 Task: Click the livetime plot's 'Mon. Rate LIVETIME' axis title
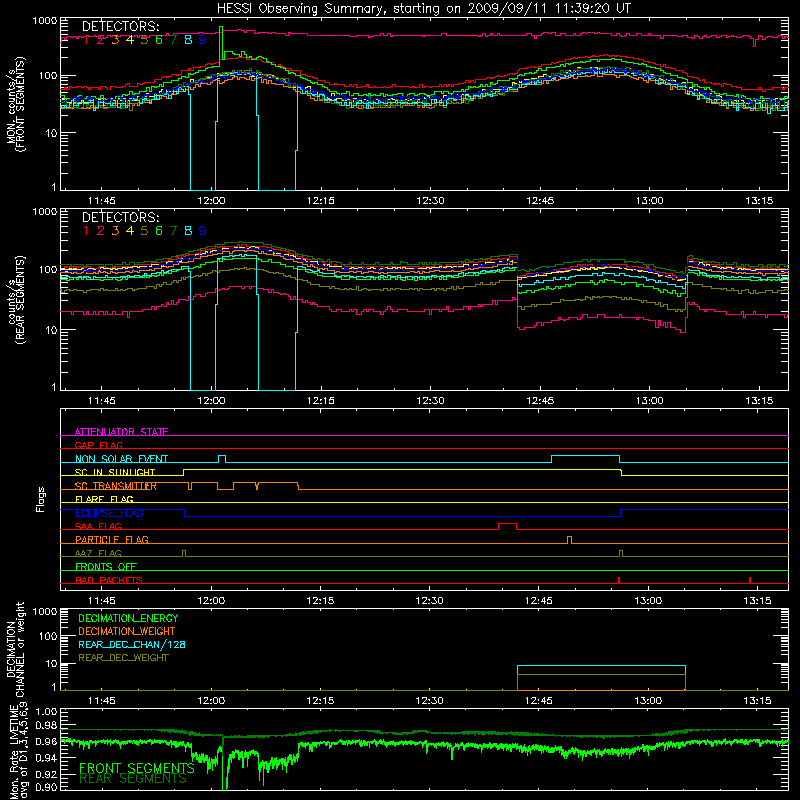(x=16, y=754)
